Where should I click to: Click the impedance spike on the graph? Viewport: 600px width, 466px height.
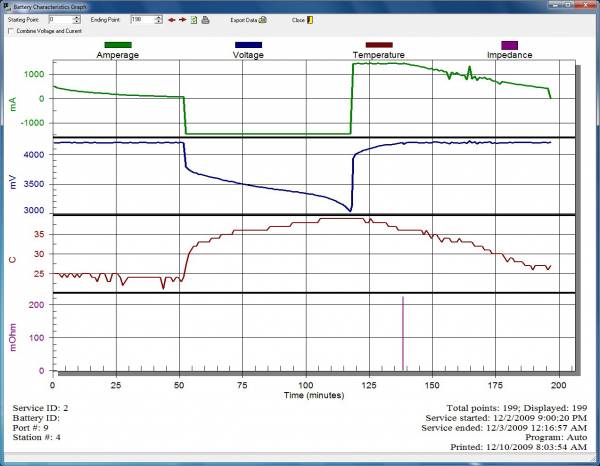403,333
